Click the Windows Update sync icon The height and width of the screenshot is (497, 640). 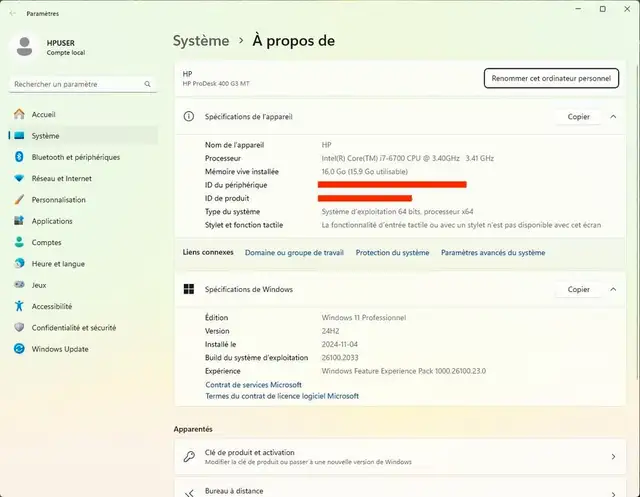19,348
